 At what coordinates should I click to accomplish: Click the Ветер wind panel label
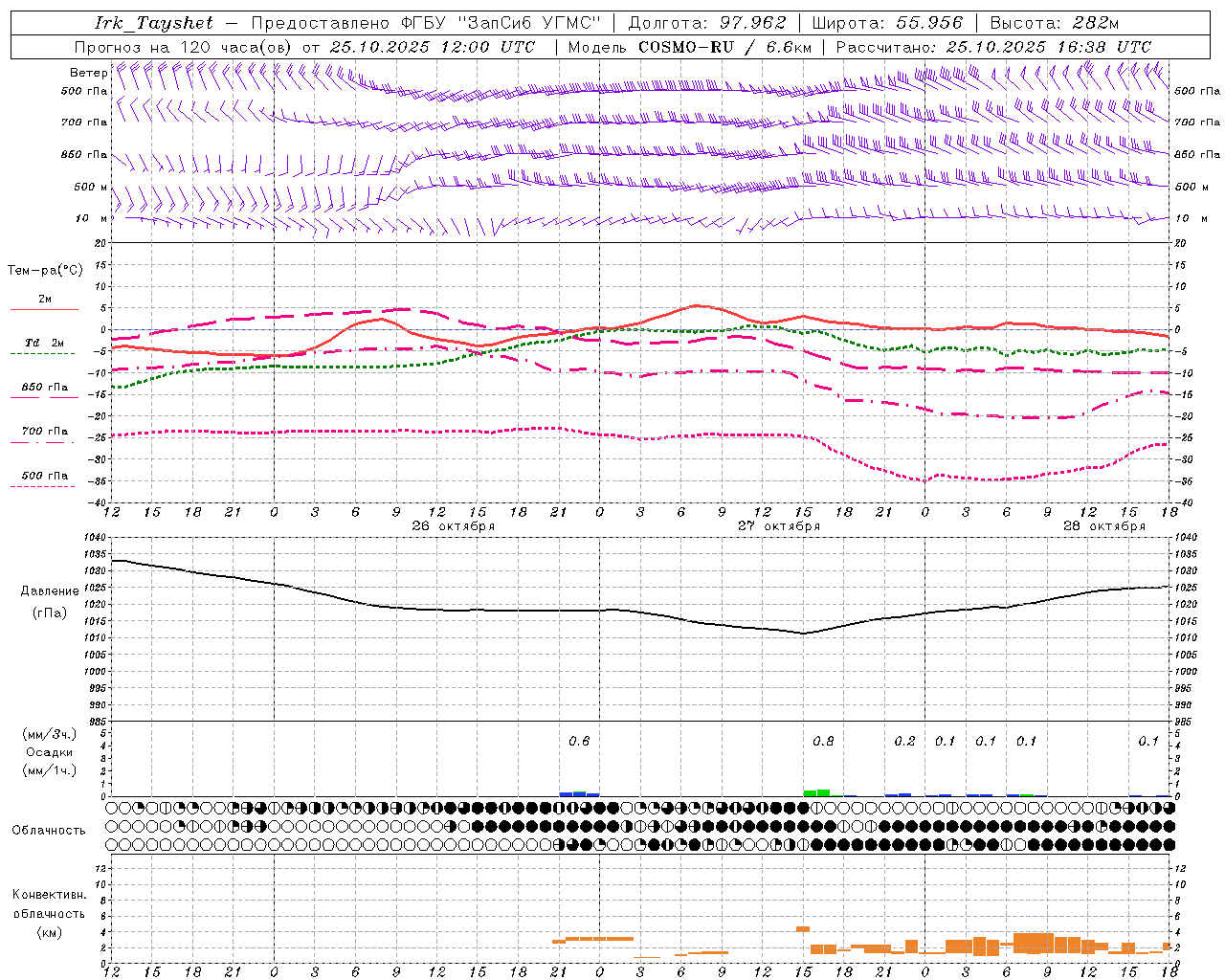pyautogui.click(x=88, y=73)
